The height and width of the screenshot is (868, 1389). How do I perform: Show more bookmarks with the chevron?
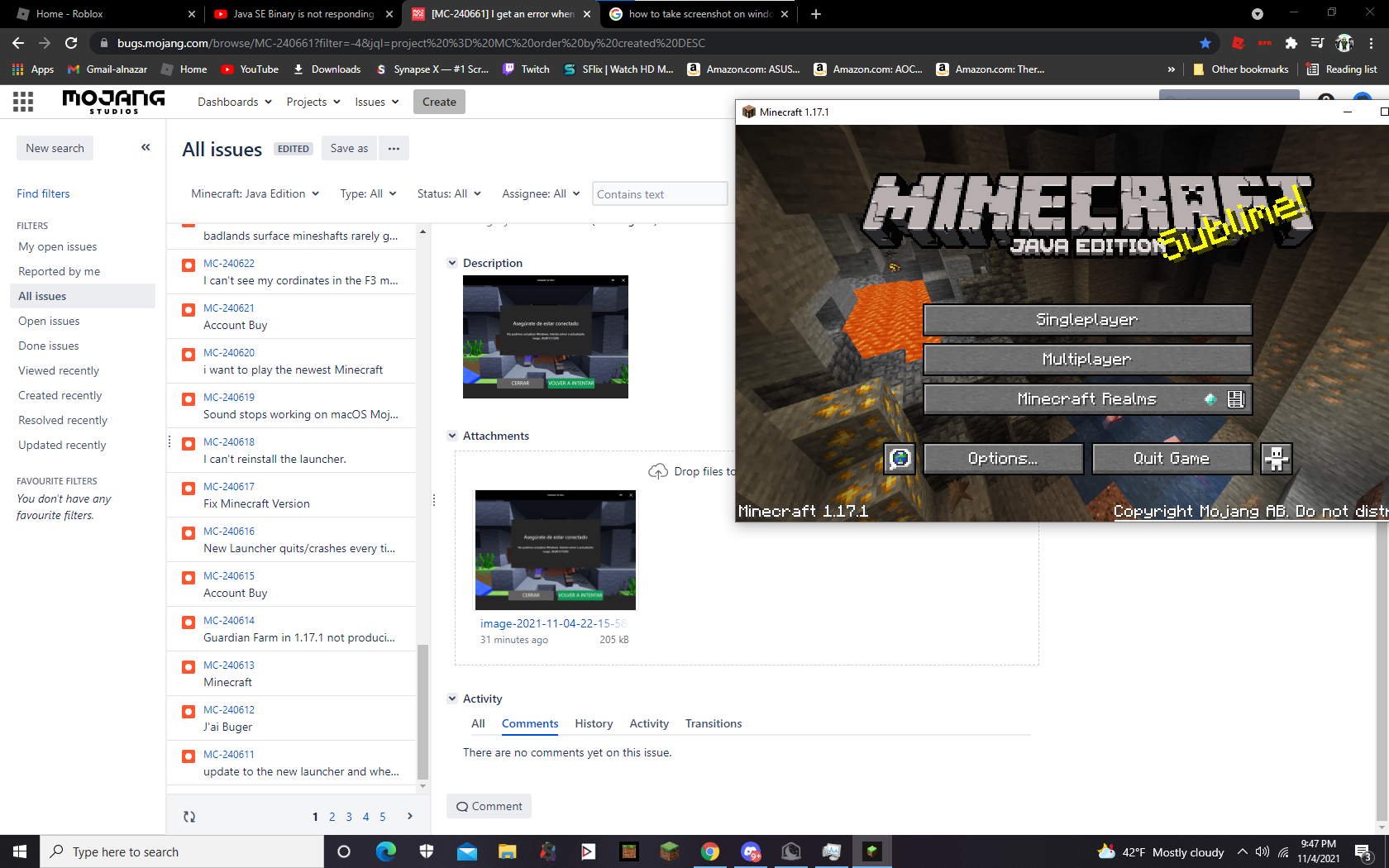click(x=1171, y=69)
